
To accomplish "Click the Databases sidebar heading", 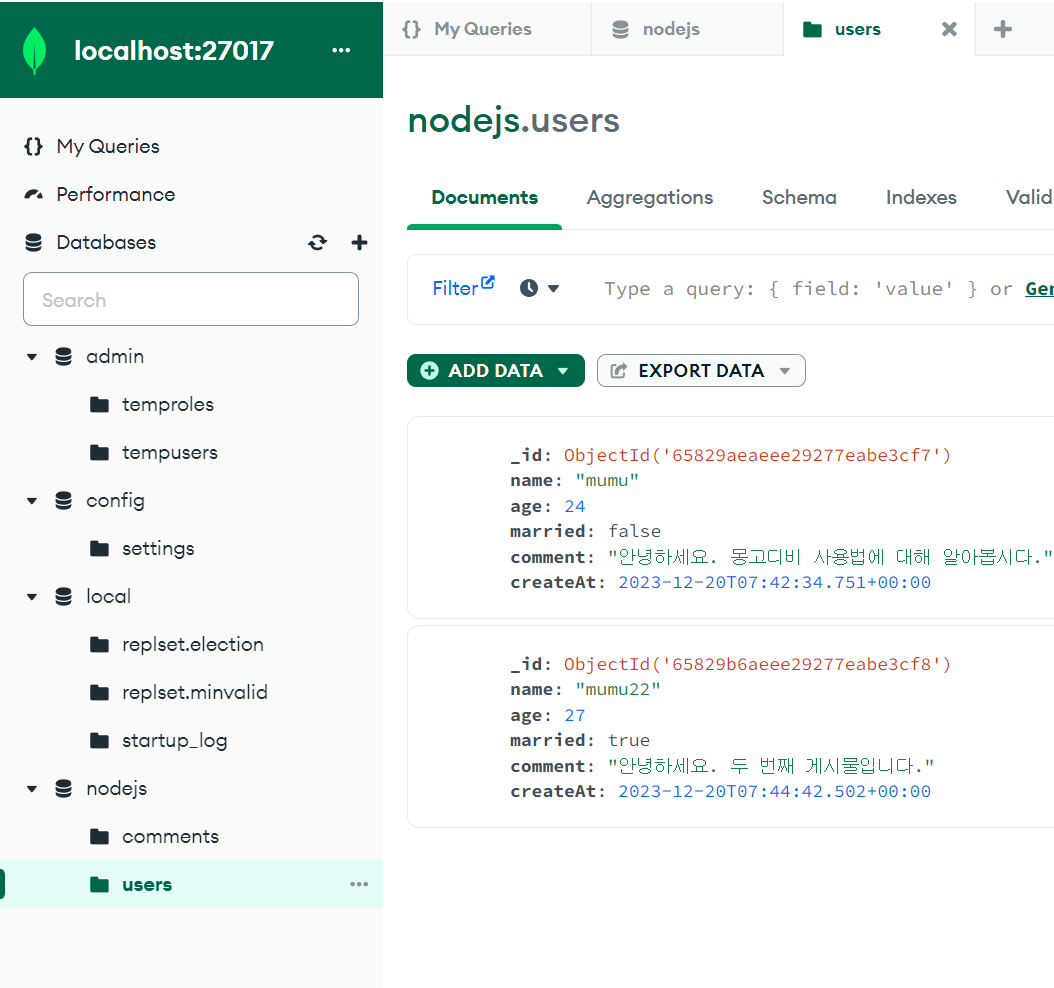I will (106, 243).
